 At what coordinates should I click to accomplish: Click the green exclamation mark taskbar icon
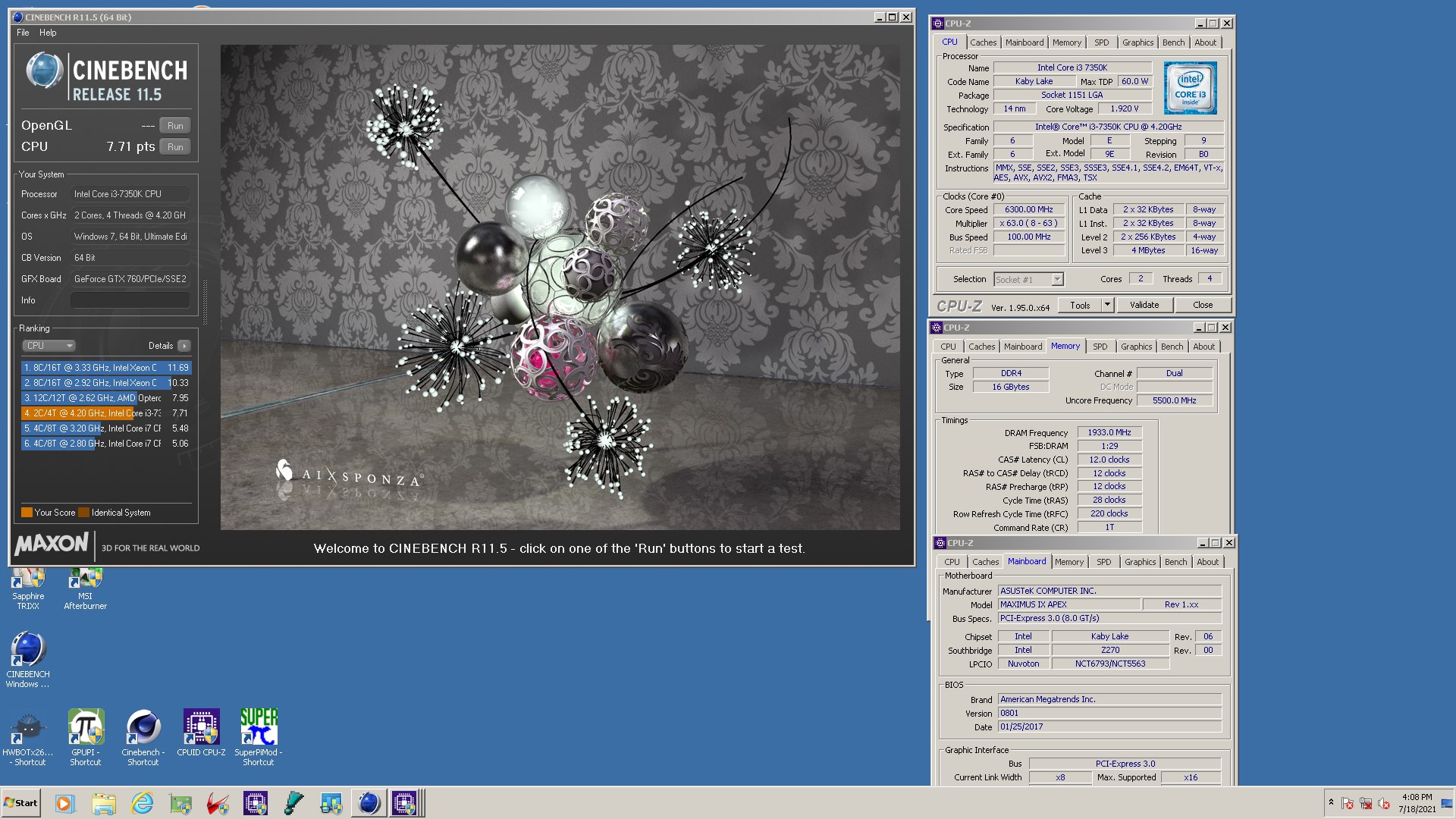pyautogui.click(x=293, y=803)
